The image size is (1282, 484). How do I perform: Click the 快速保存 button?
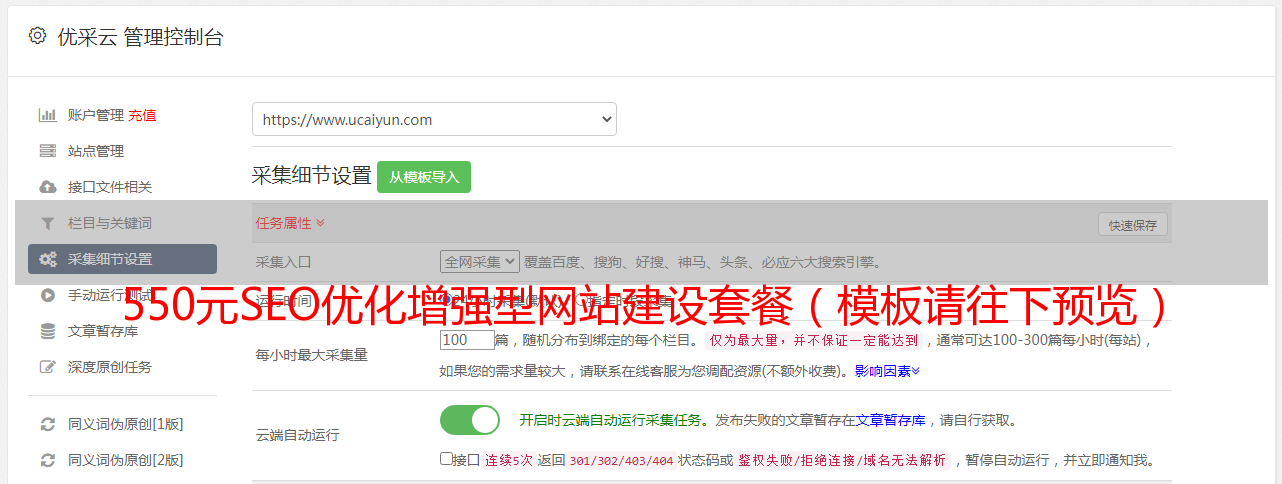click(x=1133, y=225)
